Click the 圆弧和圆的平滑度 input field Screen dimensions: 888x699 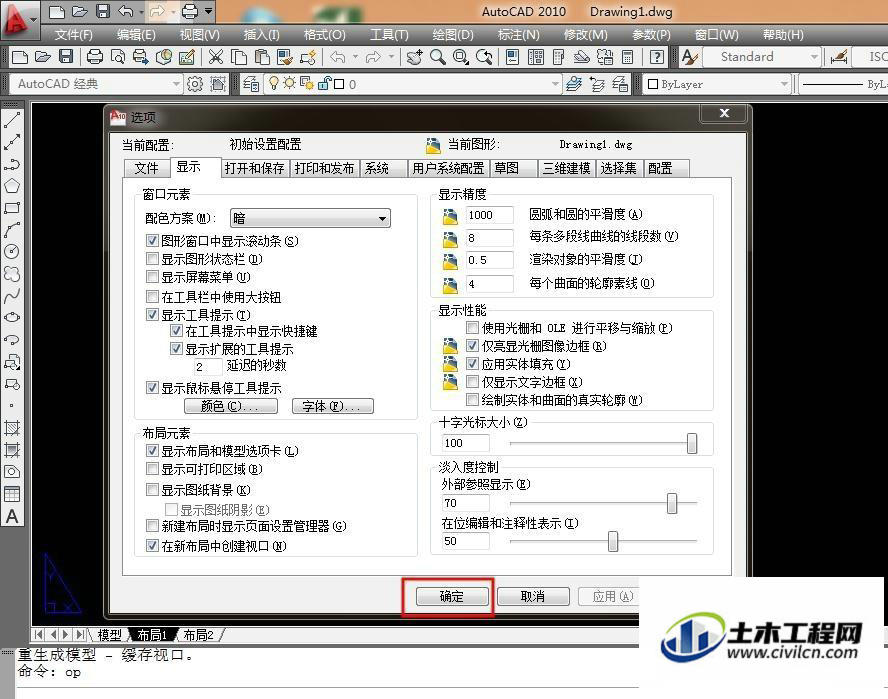point(489,215)
